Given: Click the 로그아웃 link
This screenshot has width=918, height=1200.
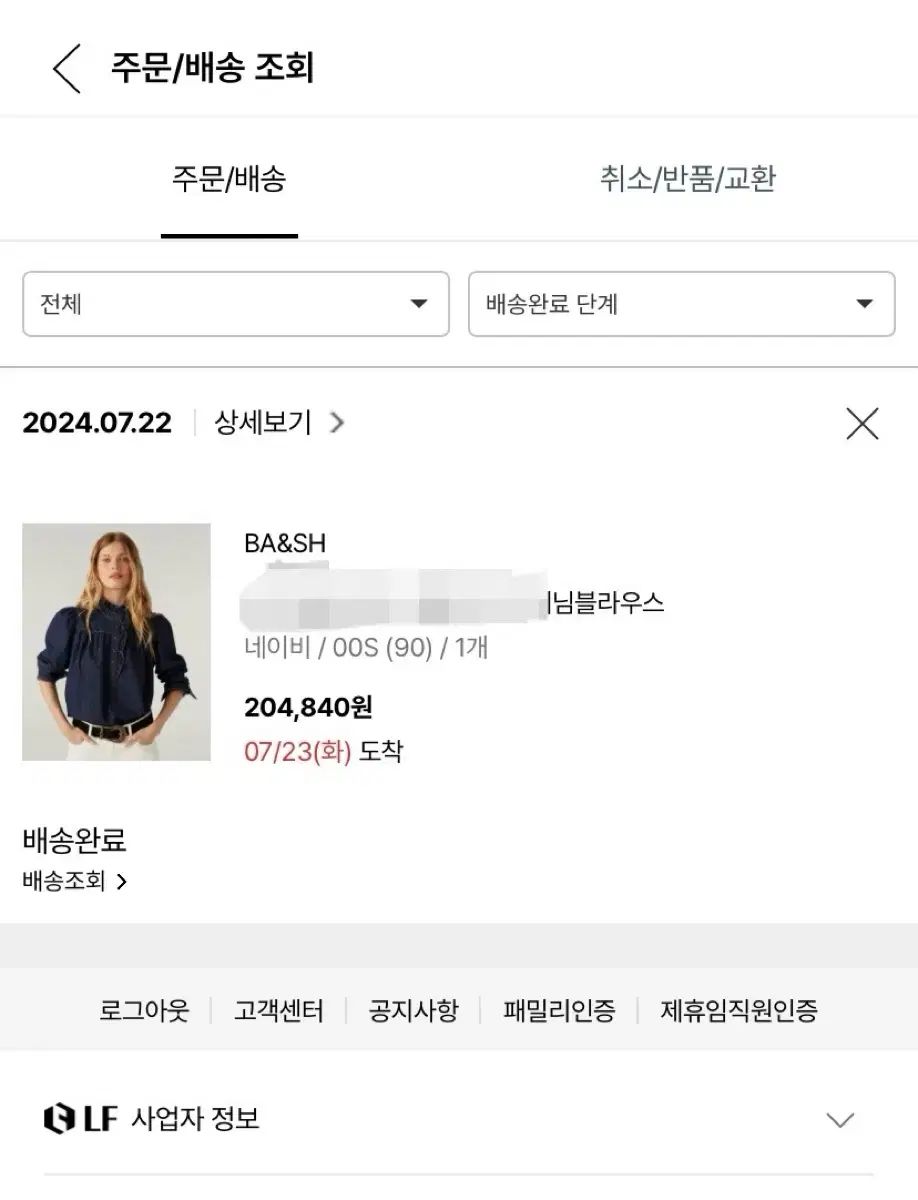Looking at the screenshot, I should point(144,1010).
